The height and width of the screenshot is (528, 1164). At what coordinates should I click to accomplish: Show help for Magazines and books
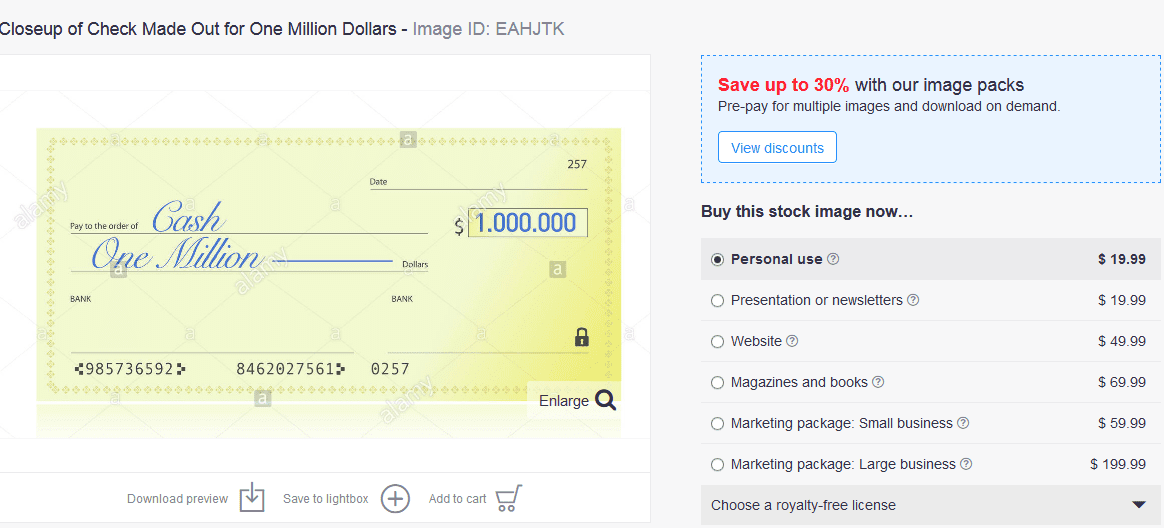coord(878,382)
